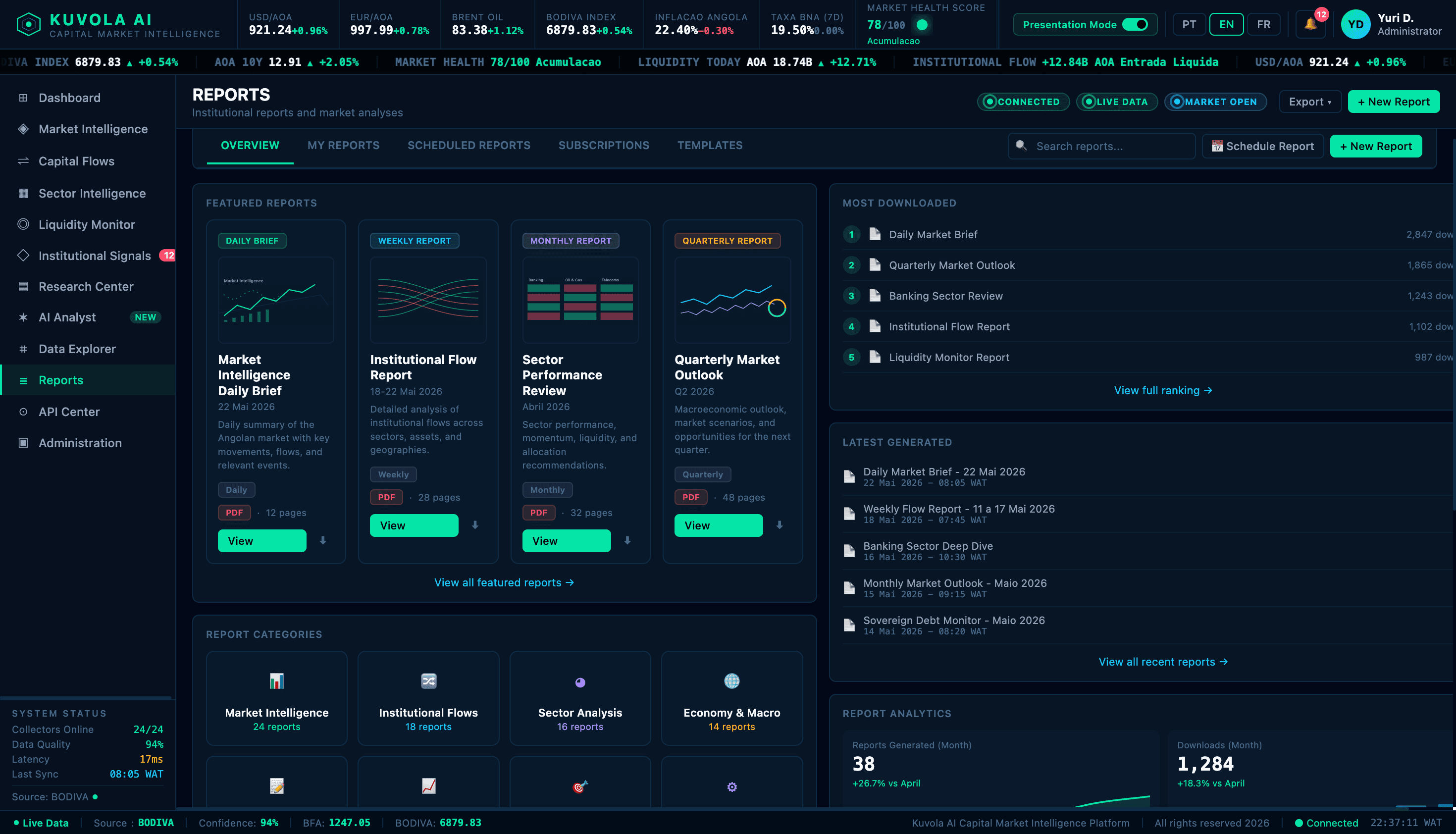Go to Capital Flows in sidebar
The width and height of the screenshot is (1456, 834).
coord(88,161)
